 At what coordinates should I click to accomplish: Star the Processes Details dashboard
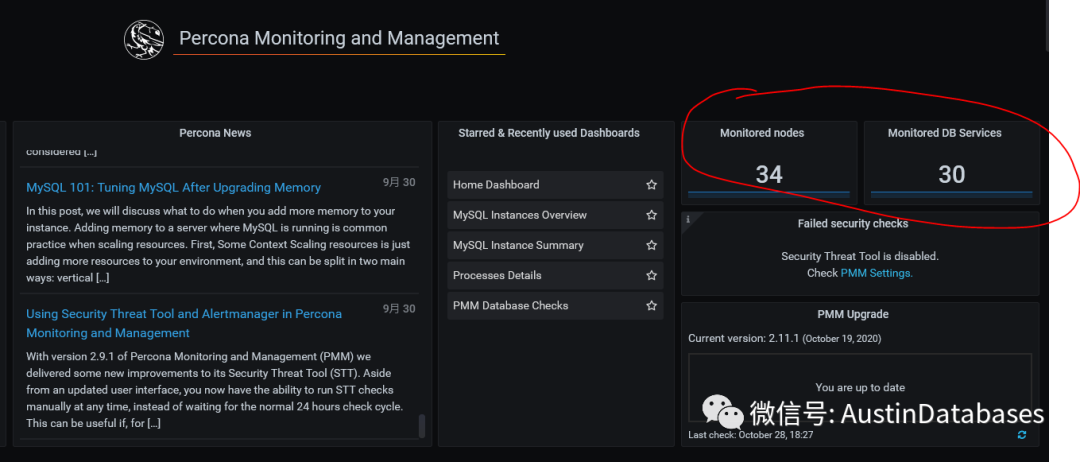click(x=651, y=275)
